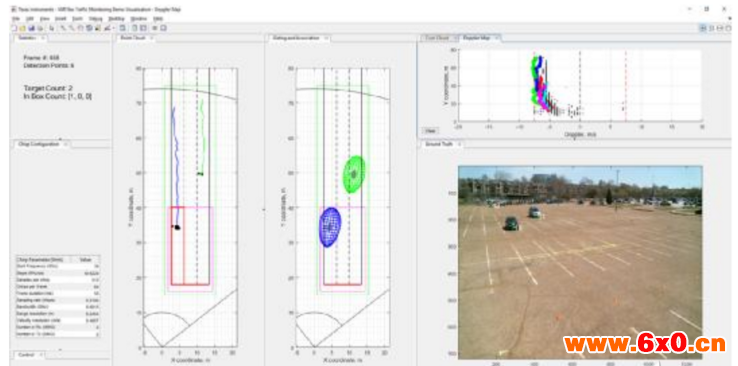Click the Print Figure toolbar icon

click(40, 28)
